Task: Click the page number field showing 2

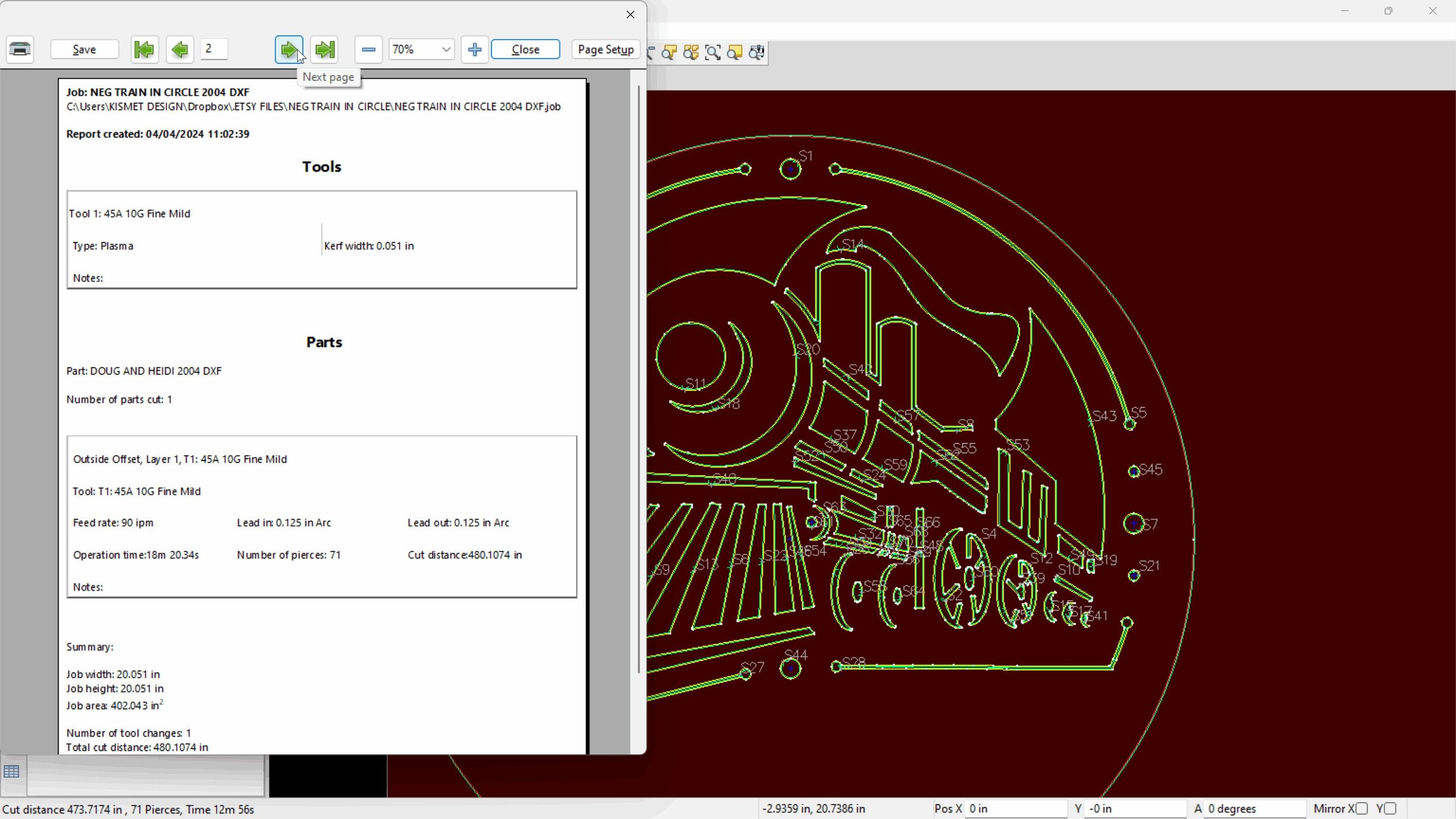Action: click(x=214, y=49)
